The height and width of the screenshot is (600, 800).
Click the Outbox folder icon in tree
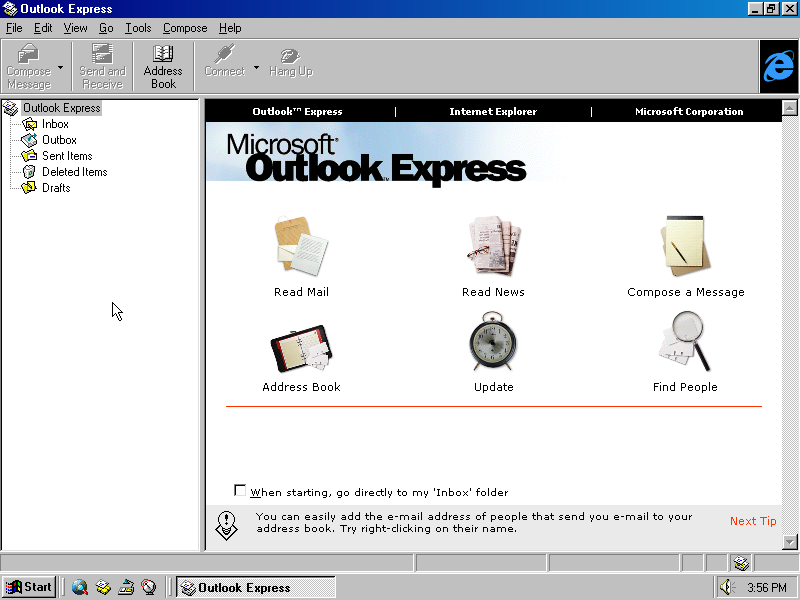pos(30,140)
